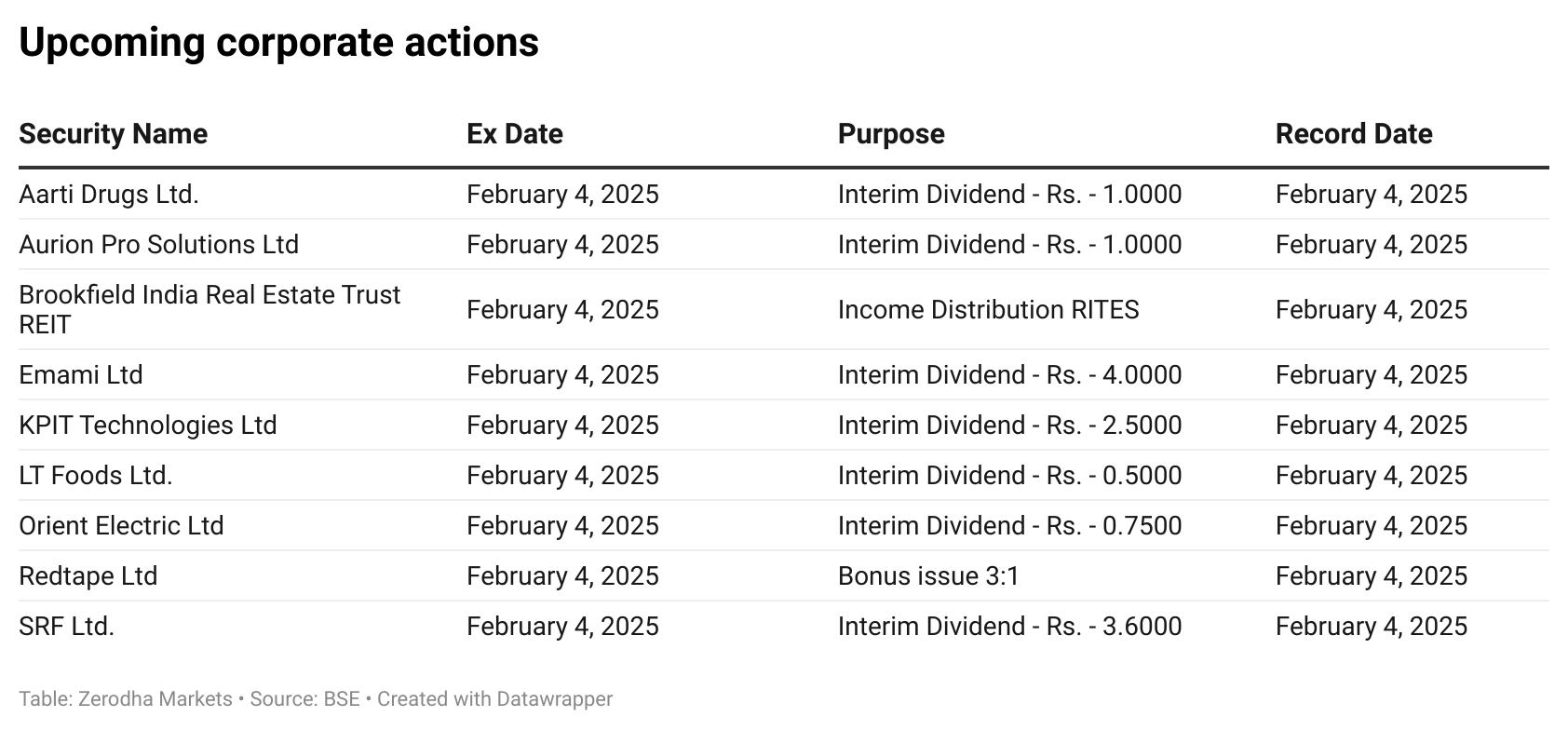This screenshot has height=730, width=1568.
Task: Select Income Distribution RITES cell
Action: coord(988,310)
